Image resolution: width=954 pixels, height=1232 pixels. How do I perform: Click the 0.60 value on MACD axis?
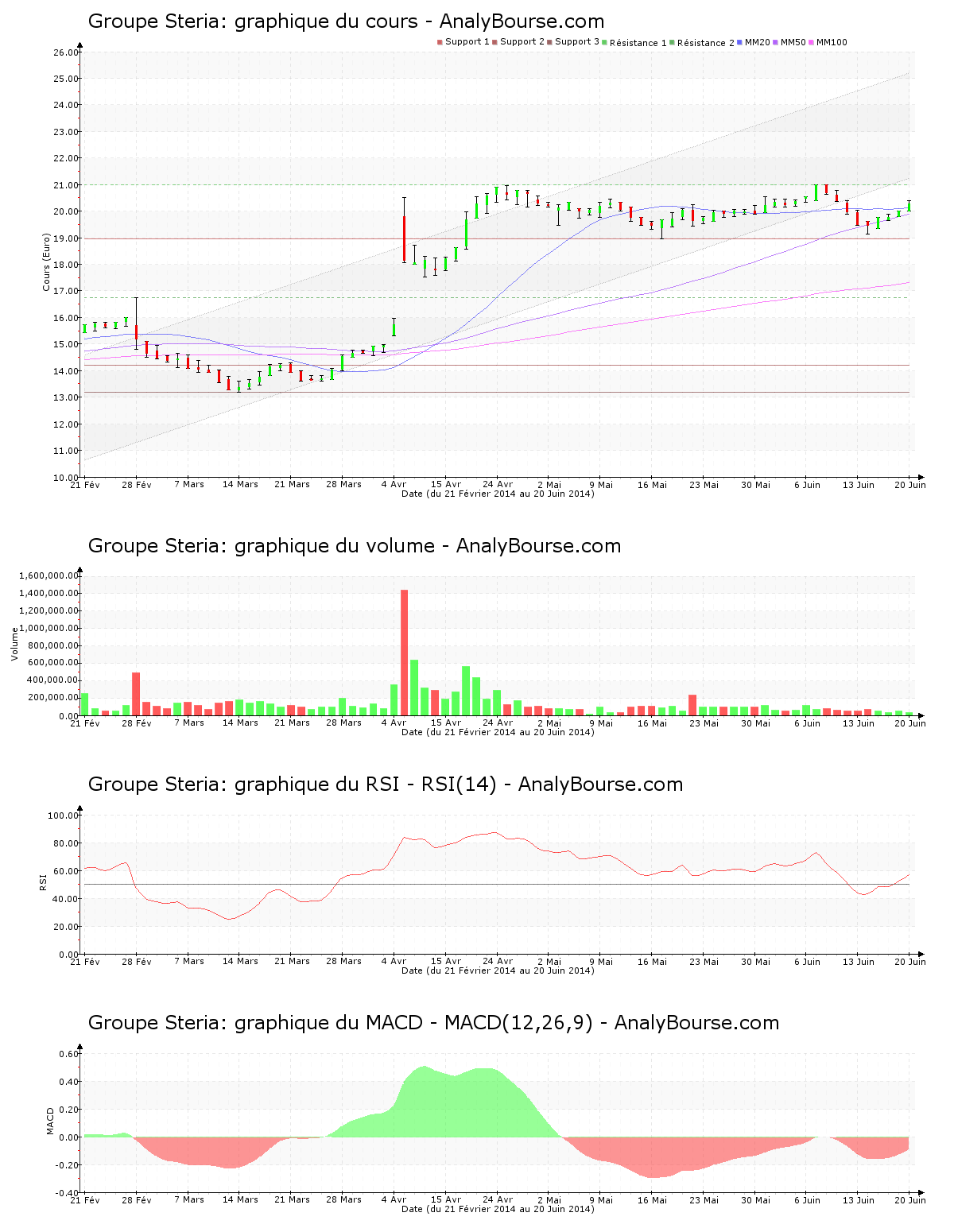coord(68,1054)
